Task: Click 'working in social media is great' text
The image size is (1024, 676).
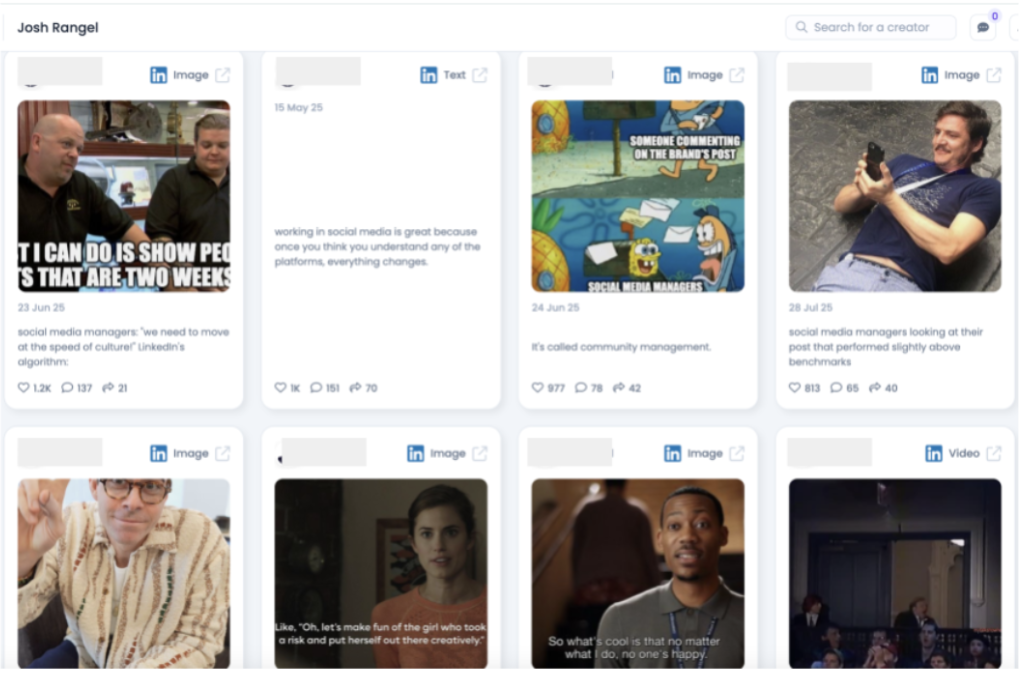Action: (x=379, y=248)
